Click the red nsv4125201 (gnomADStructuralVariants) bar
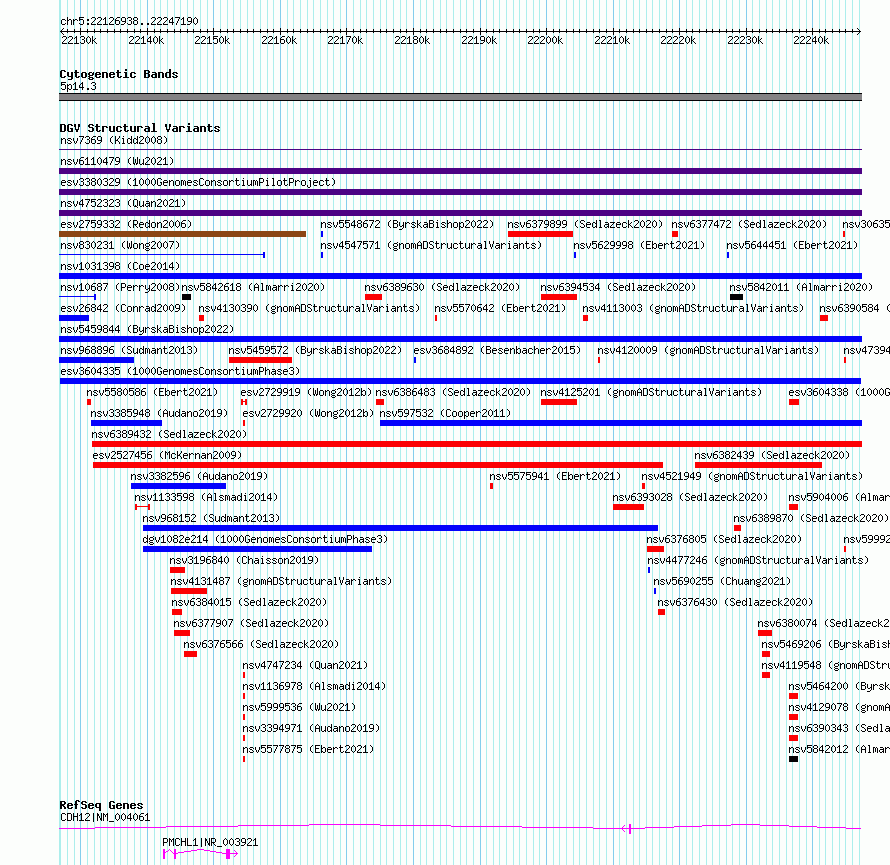 click(559, 402)
